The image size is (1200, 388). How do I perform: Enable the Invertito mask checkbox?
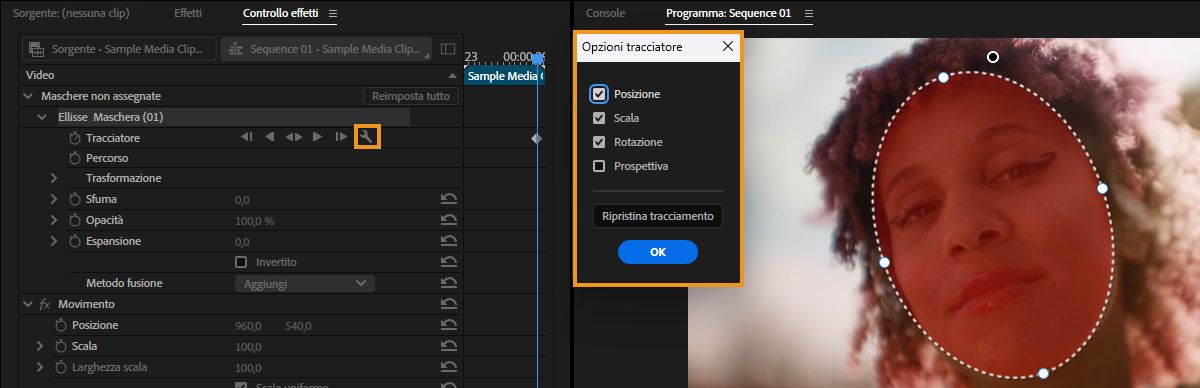(240, 262)
